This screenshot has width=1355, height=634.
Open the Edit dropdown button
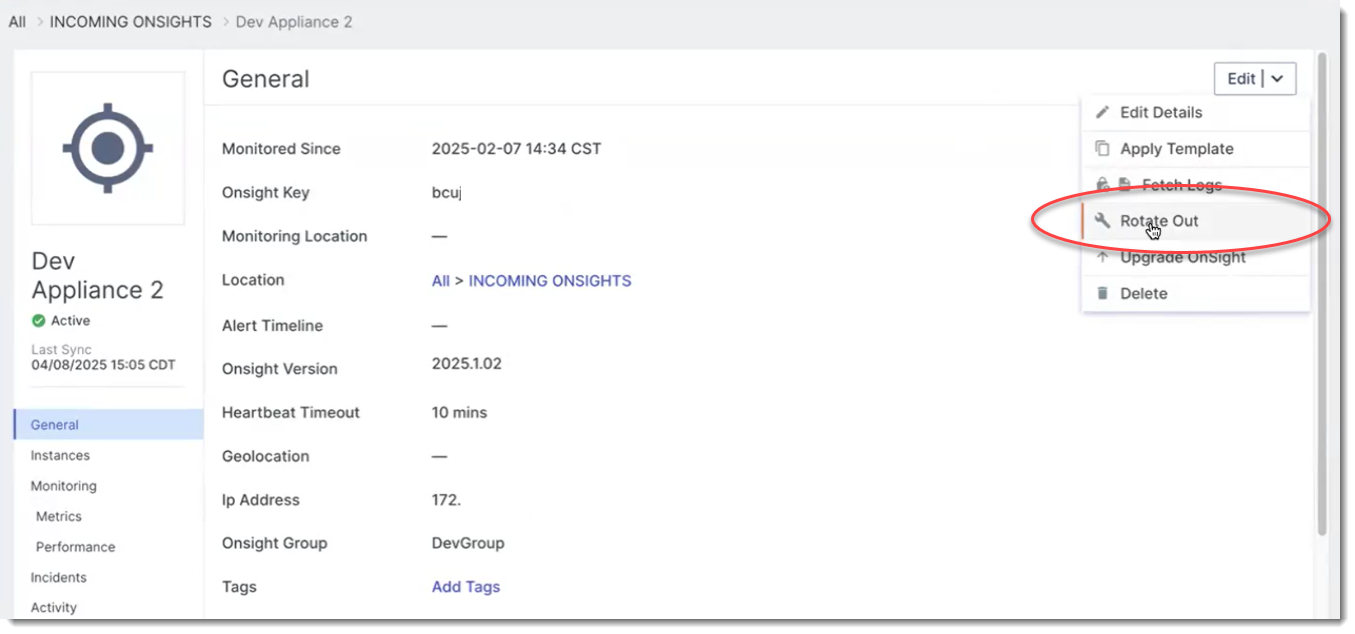(x=1254, y=79)
